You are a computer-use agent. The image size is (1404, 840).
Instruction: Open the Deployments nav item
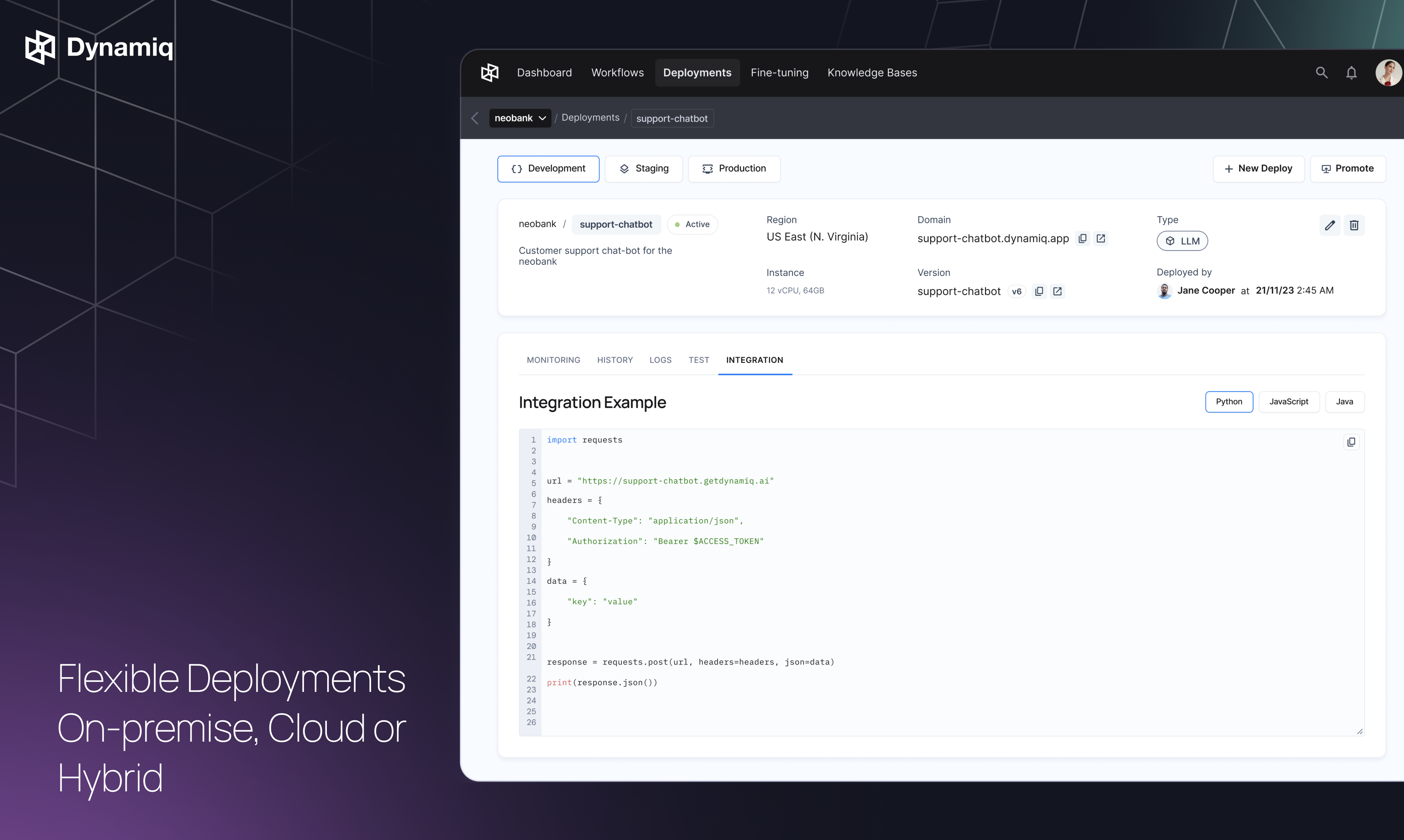[x=697, y=73]
